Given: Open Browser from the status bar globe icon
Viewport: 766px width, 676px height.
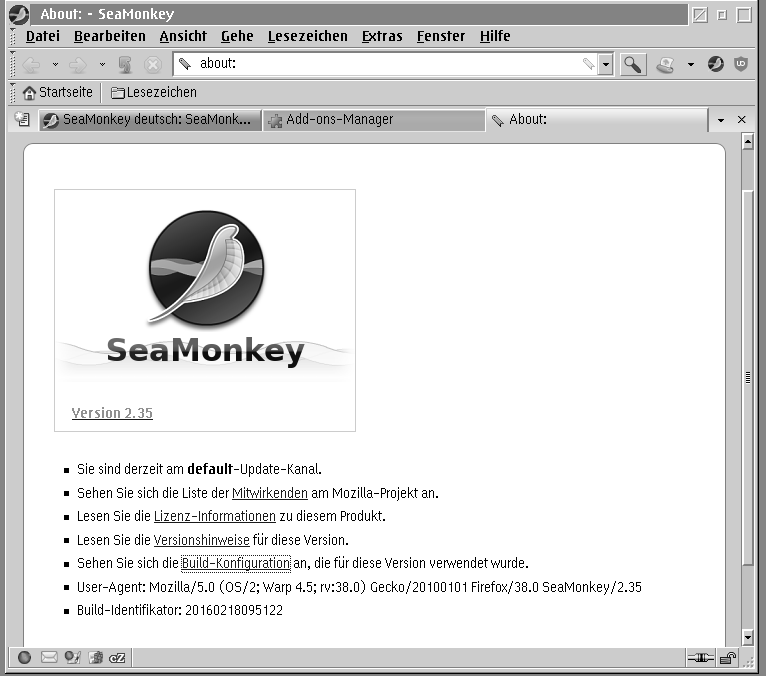Looking at the screenshot, I should (24, 657).
